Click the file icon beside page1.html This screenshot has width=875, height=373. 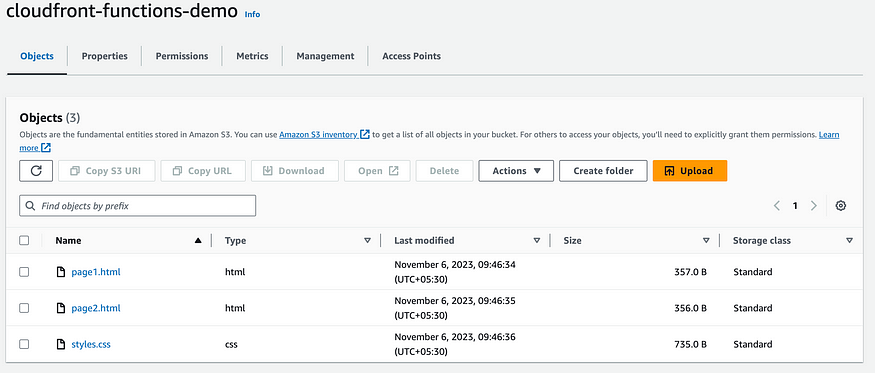(61, 272)
